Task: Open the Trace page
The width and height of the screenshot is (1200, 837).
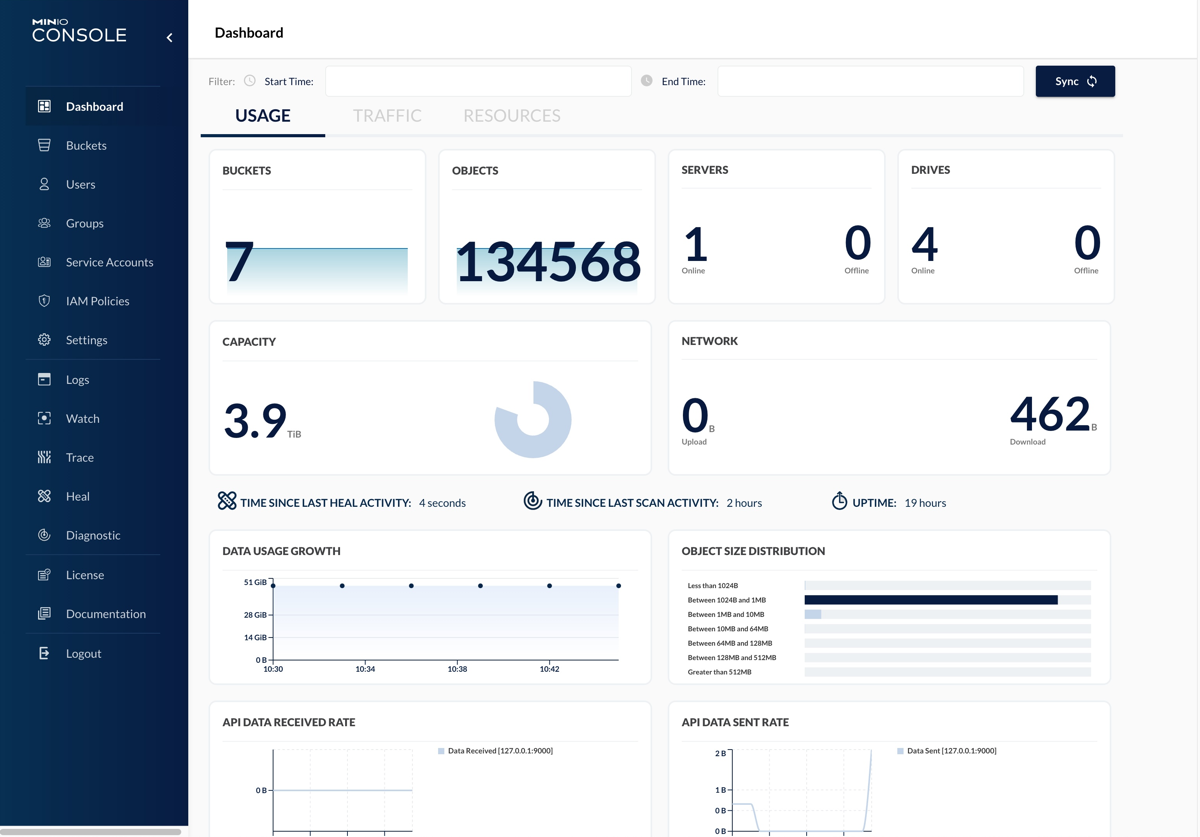Action: (x=93, y=457)
